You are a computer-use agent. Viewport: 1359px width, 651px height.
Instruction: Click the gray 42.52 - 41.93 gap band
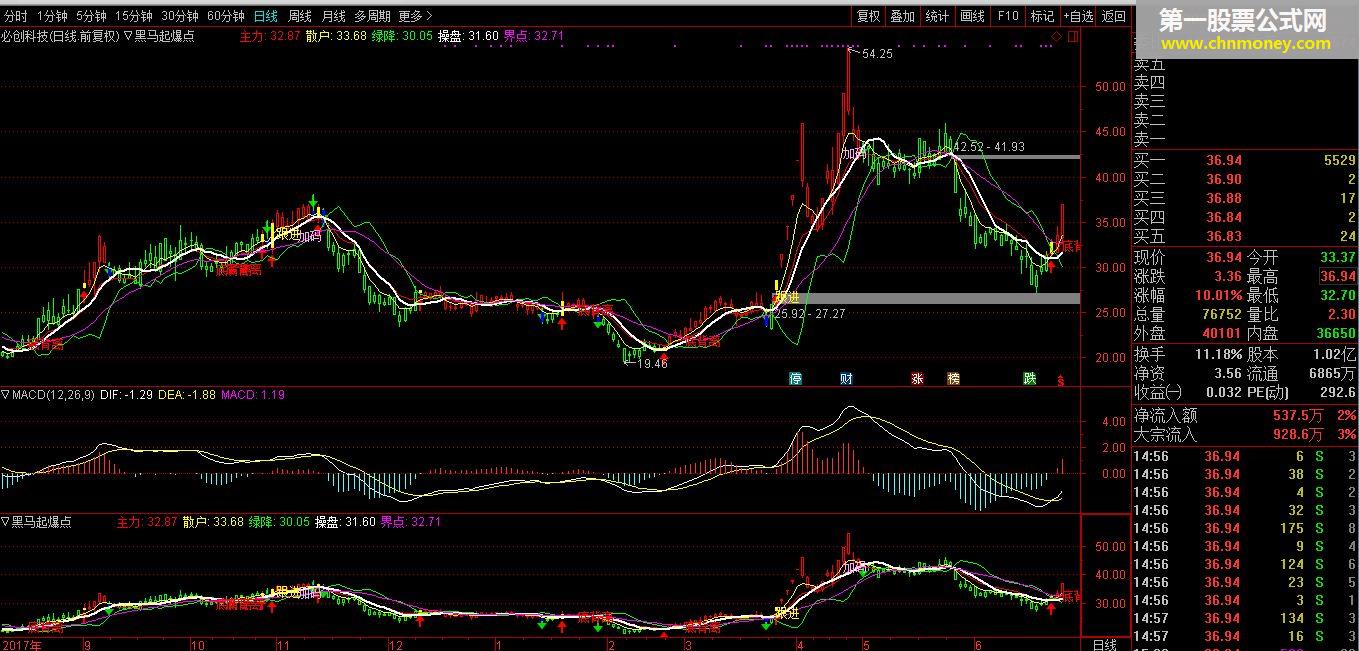[x=1015, y=157]
